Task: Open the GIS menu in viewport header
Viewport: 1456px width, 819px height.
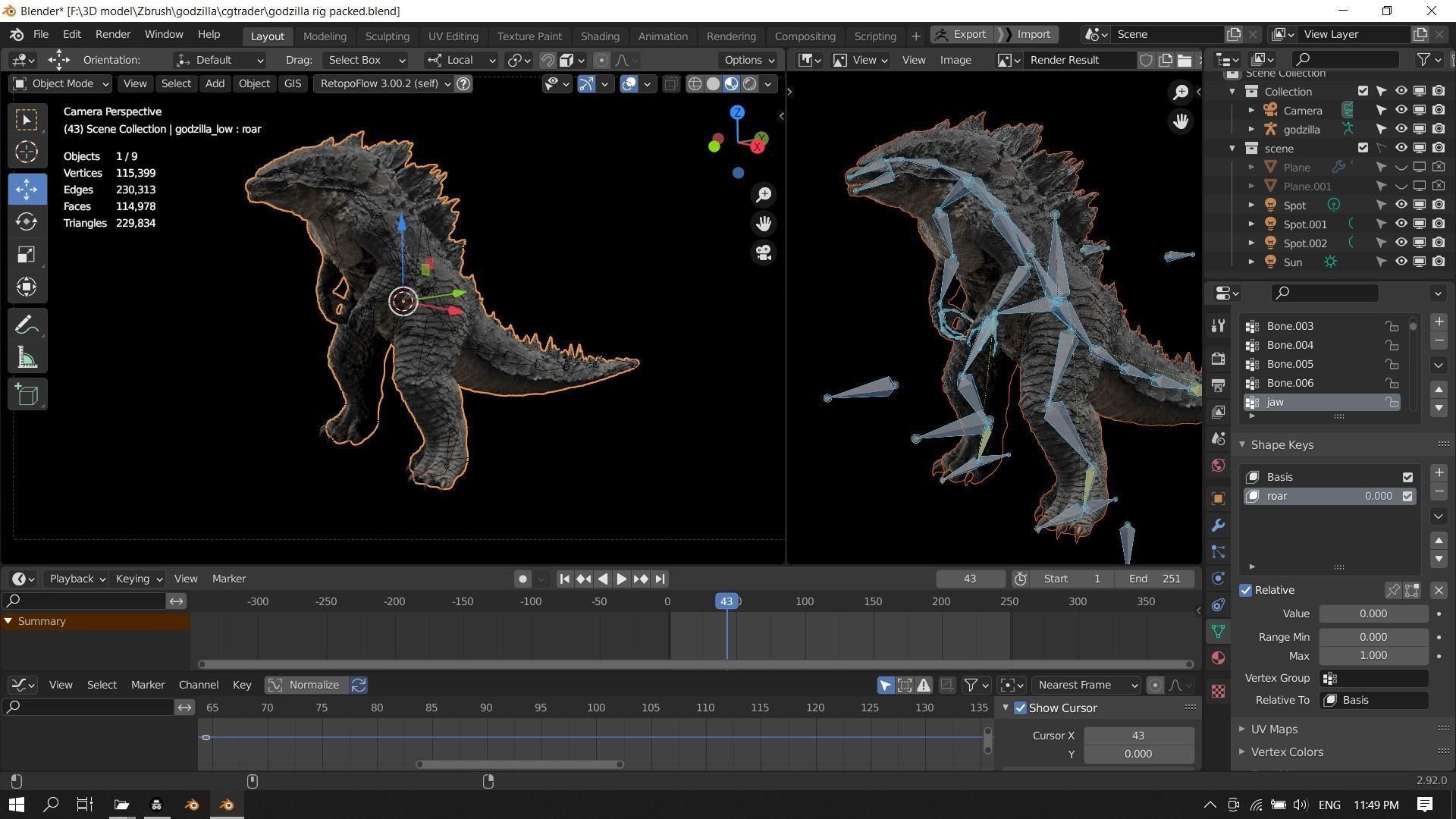Action: [x=292, y=83]
